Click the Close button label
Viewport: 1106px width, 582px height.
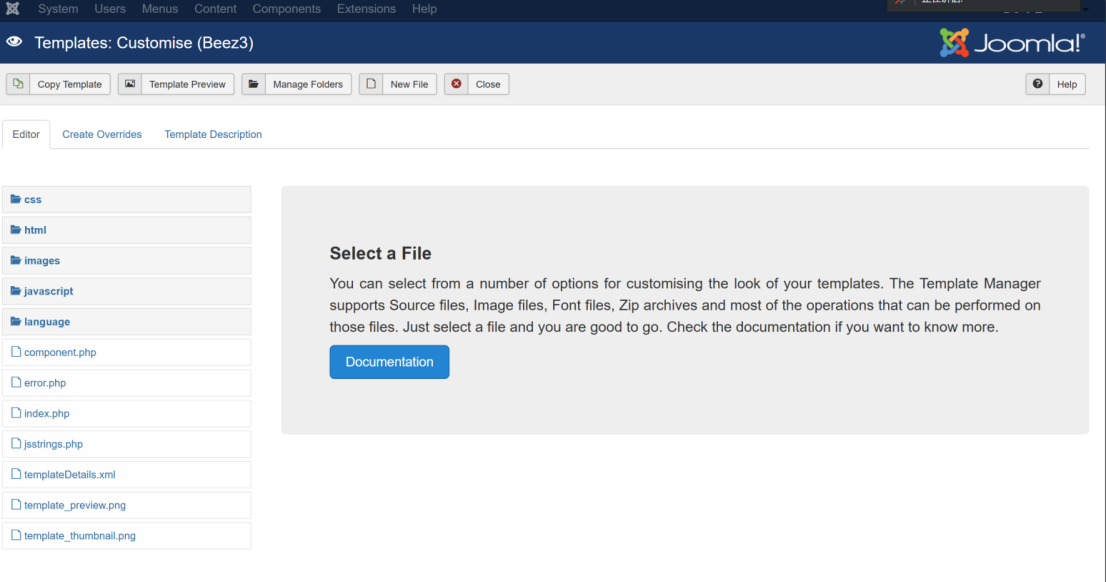[x=487, y=84]
